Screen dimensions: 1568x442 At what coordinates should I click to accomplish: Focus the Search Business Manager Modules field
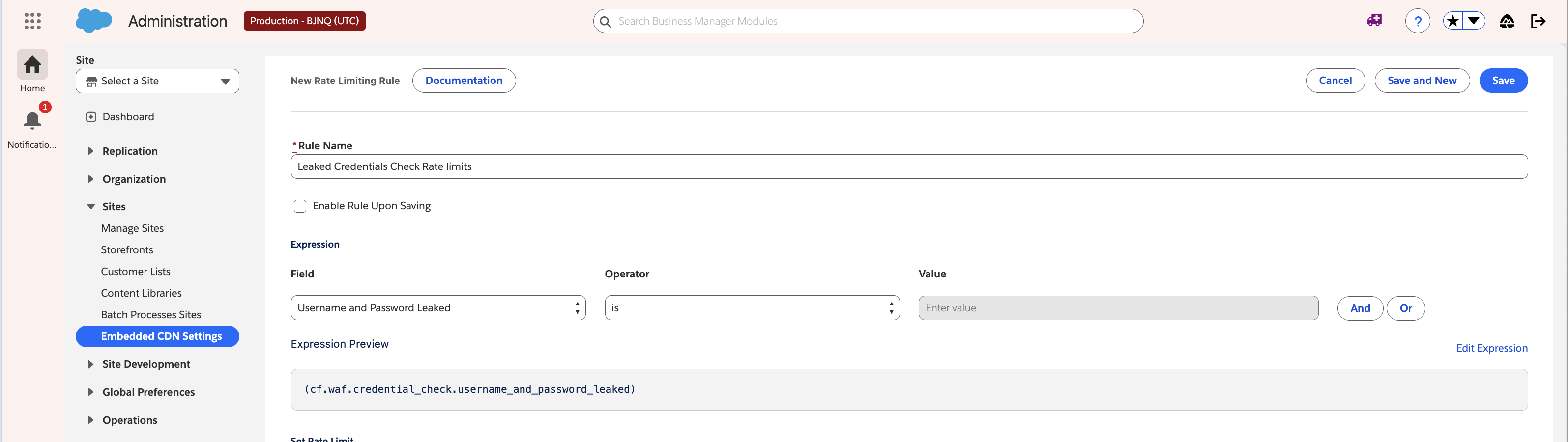tap(868, 21)
